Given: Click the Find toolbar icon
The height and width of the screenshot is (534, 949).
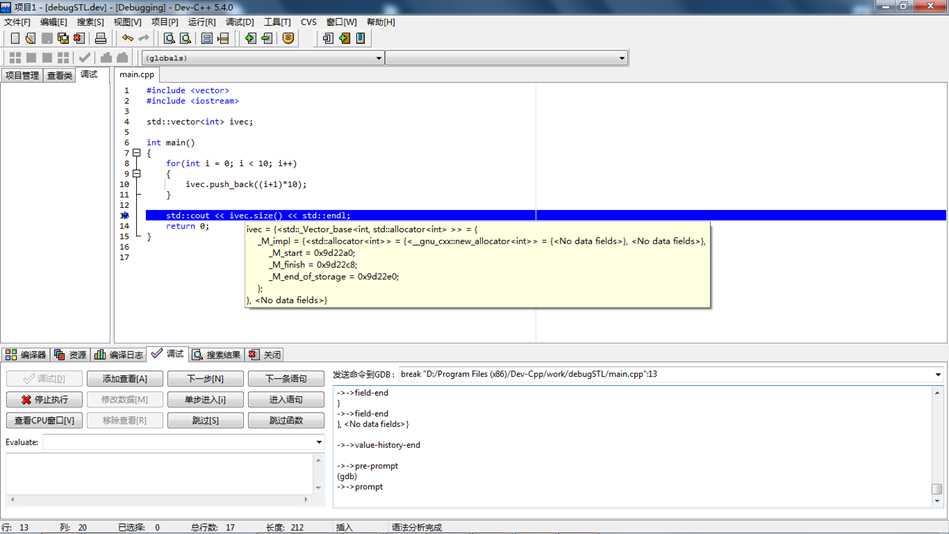Looking at the screenshot, I should [169, 38].
